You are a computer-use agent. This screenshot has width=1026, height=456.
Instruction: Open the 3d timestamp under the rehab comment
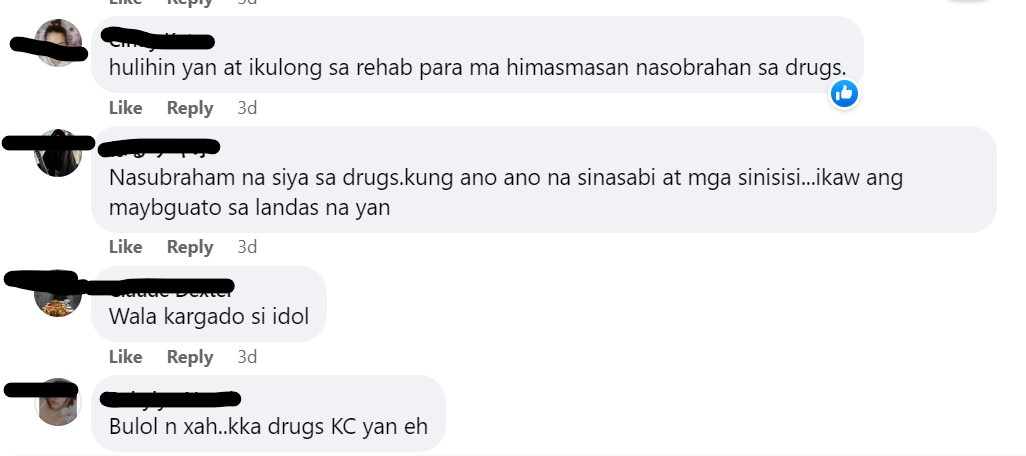pyautogui.click(x=247, y=108)
